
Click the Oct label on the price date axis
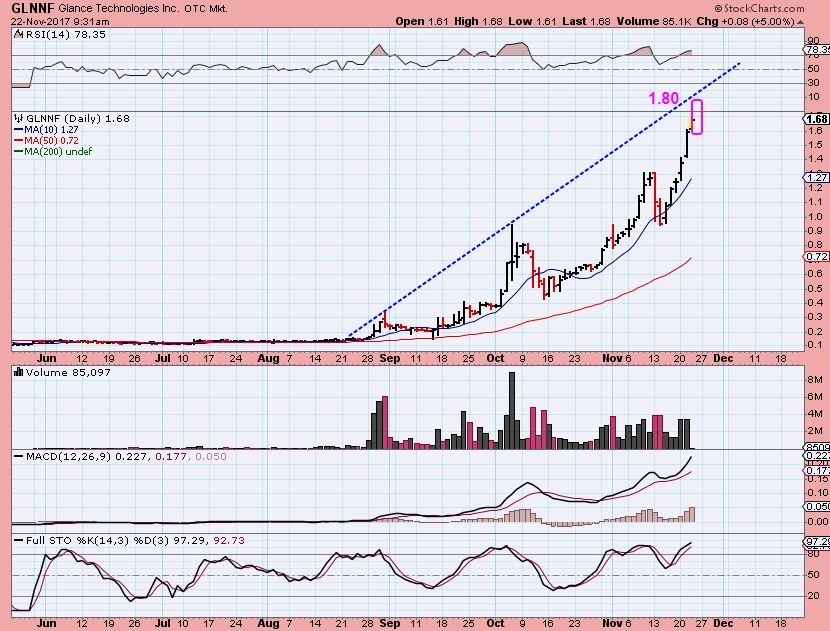[x=492, y=356]
